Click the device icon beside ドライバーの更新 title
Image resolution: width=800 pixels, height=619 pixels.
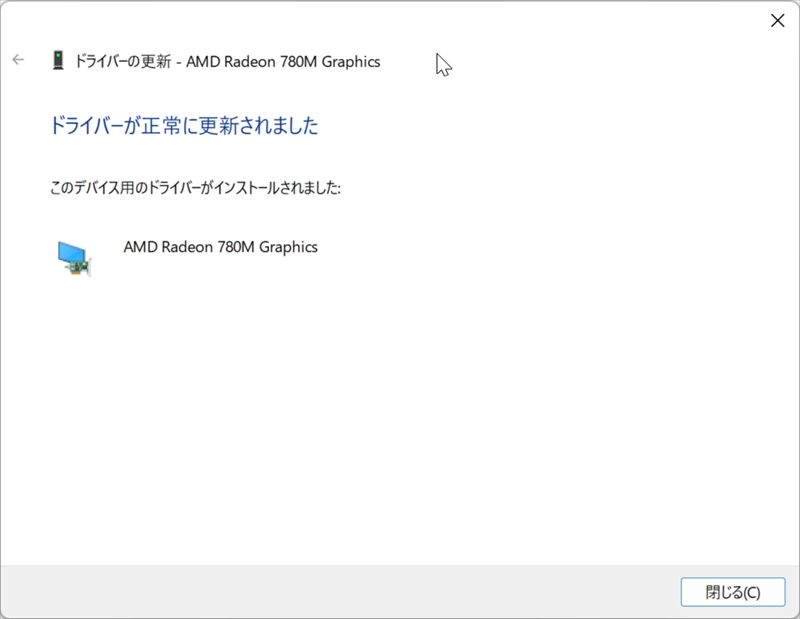tap(58, 60)
